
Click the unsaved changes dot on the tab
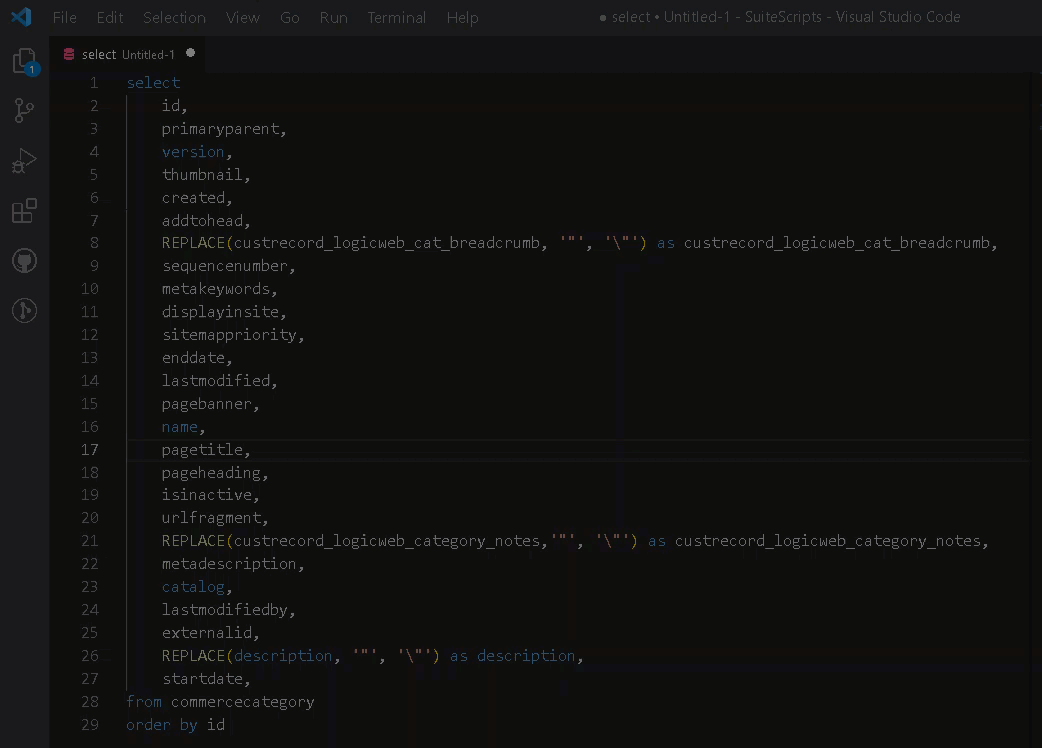point(190,55)
